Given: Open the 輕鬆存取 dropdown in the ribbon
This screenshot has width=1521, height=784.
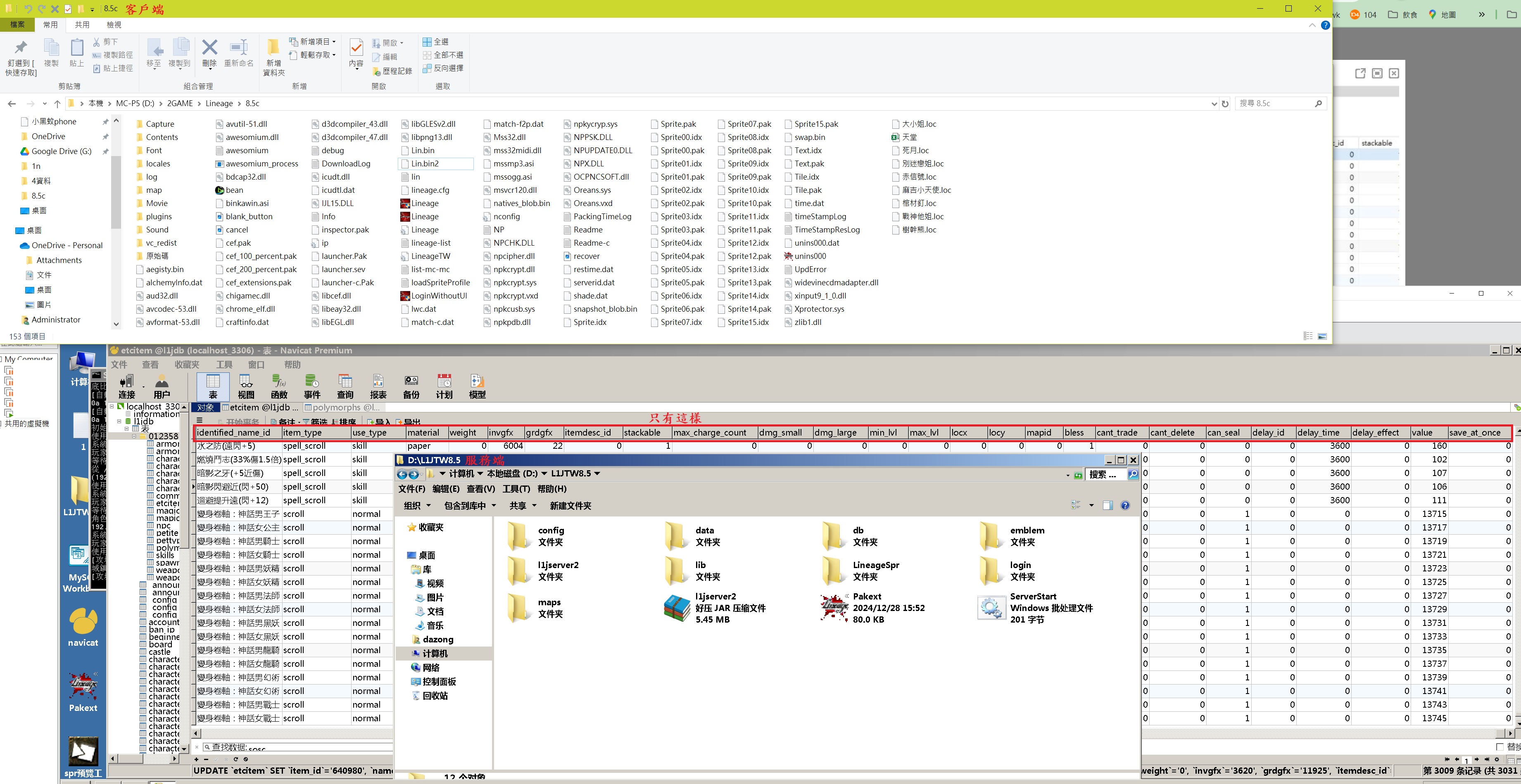Looking at the screenshot, I should point(312,55).
